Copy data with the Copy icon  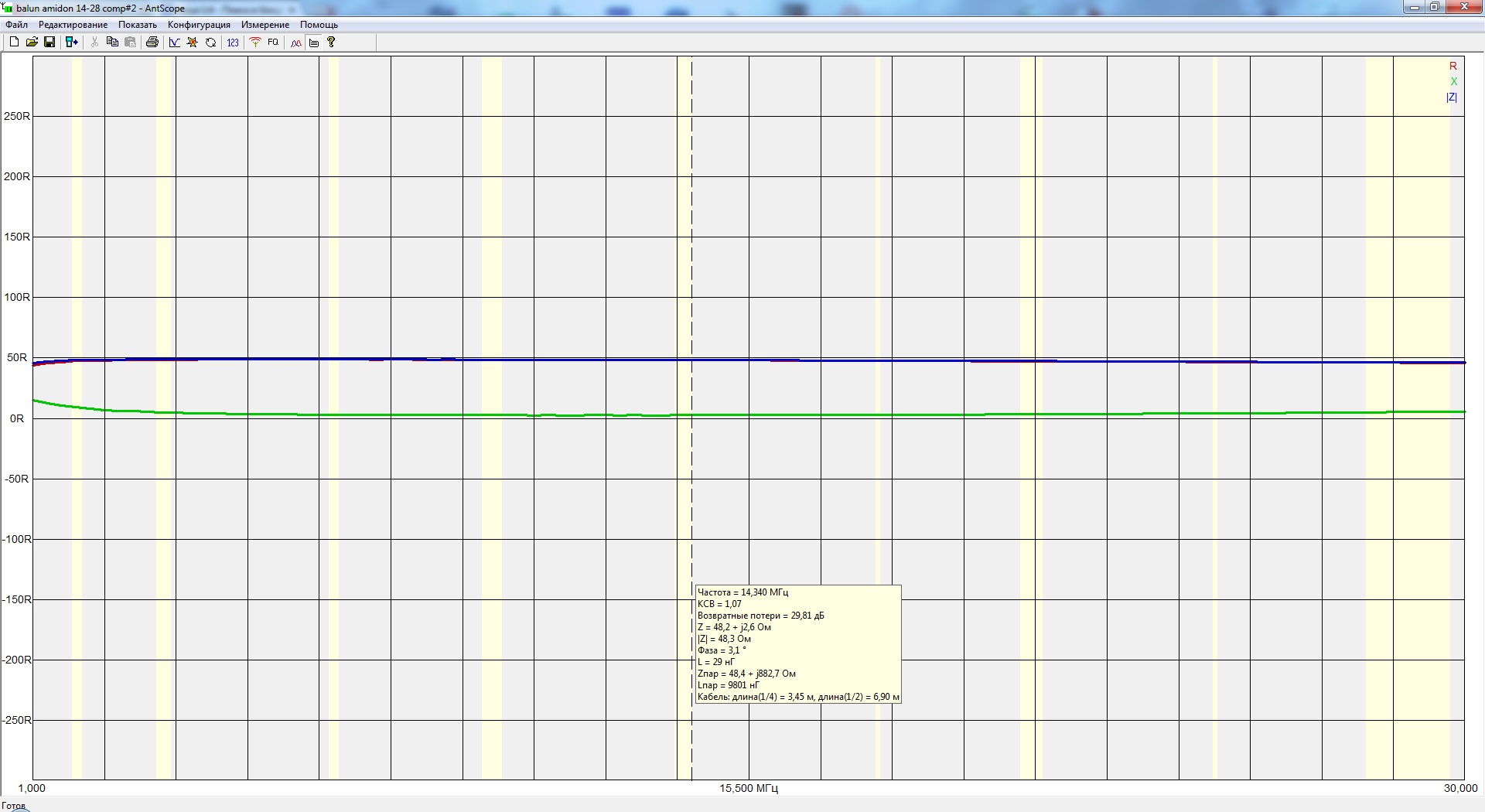click(x=112, y=43)
